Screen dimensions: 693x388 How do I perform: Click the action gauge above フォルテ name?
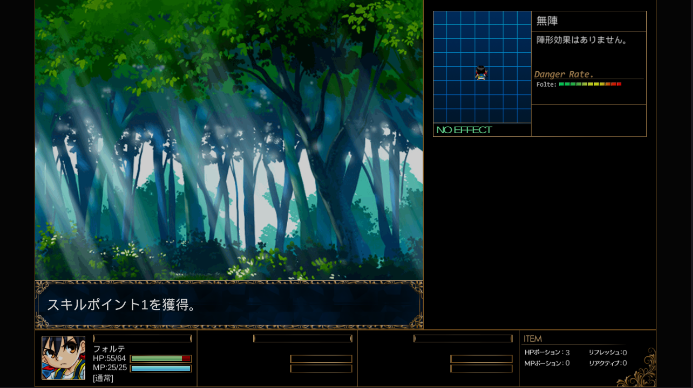pyautogui.click(x=142, y=339)
